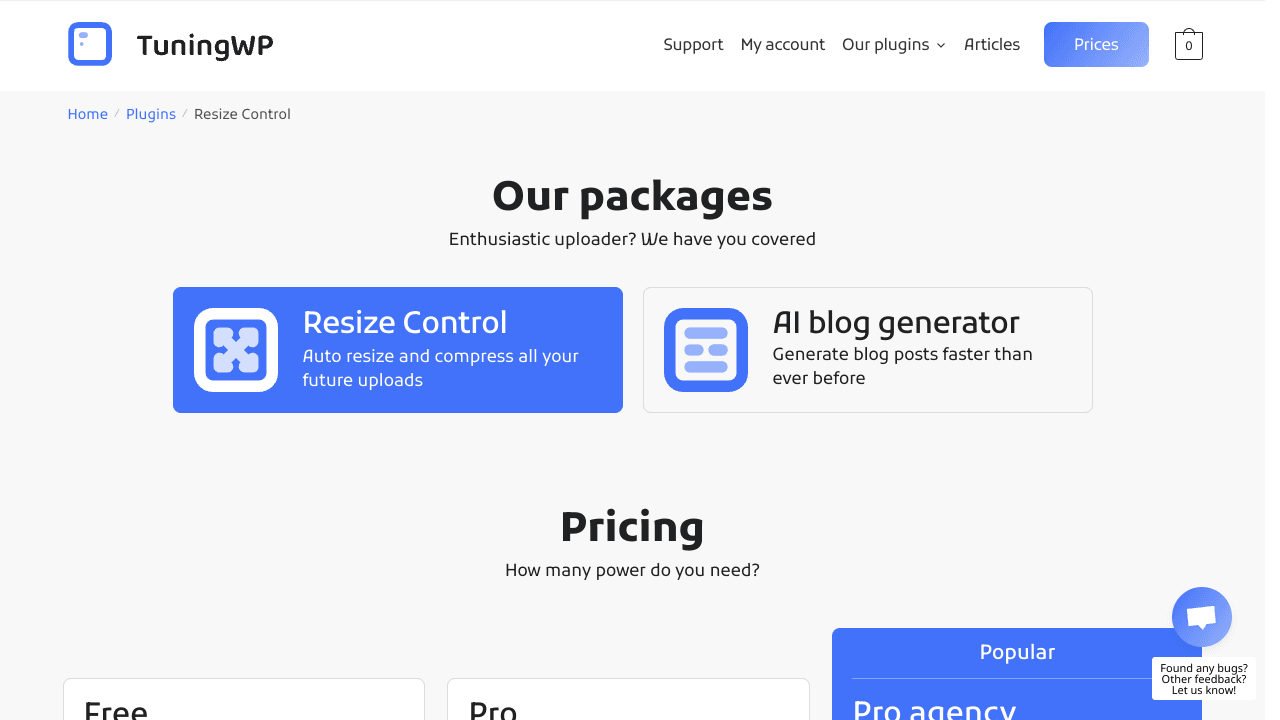Click the Found any bugs feedback label
This screenshot has width=1280, height=720.
coord(1203,679)
